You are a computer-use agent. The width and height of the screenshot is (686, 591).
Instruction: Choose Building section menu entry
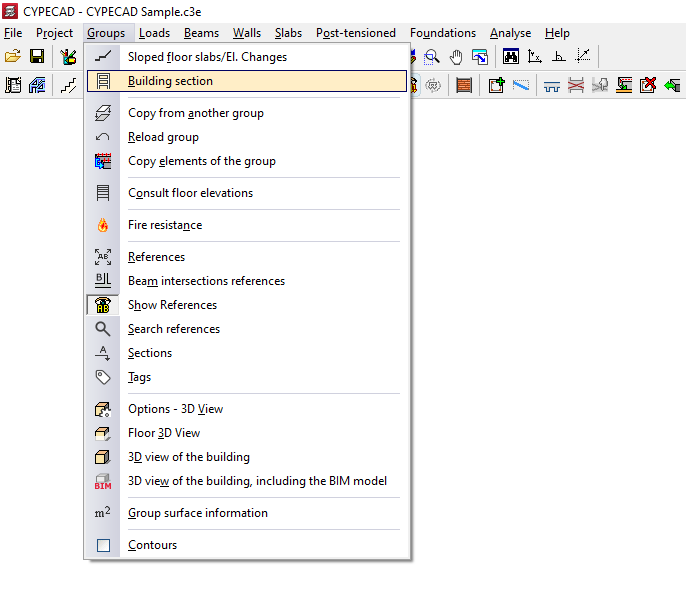point(247,81)
